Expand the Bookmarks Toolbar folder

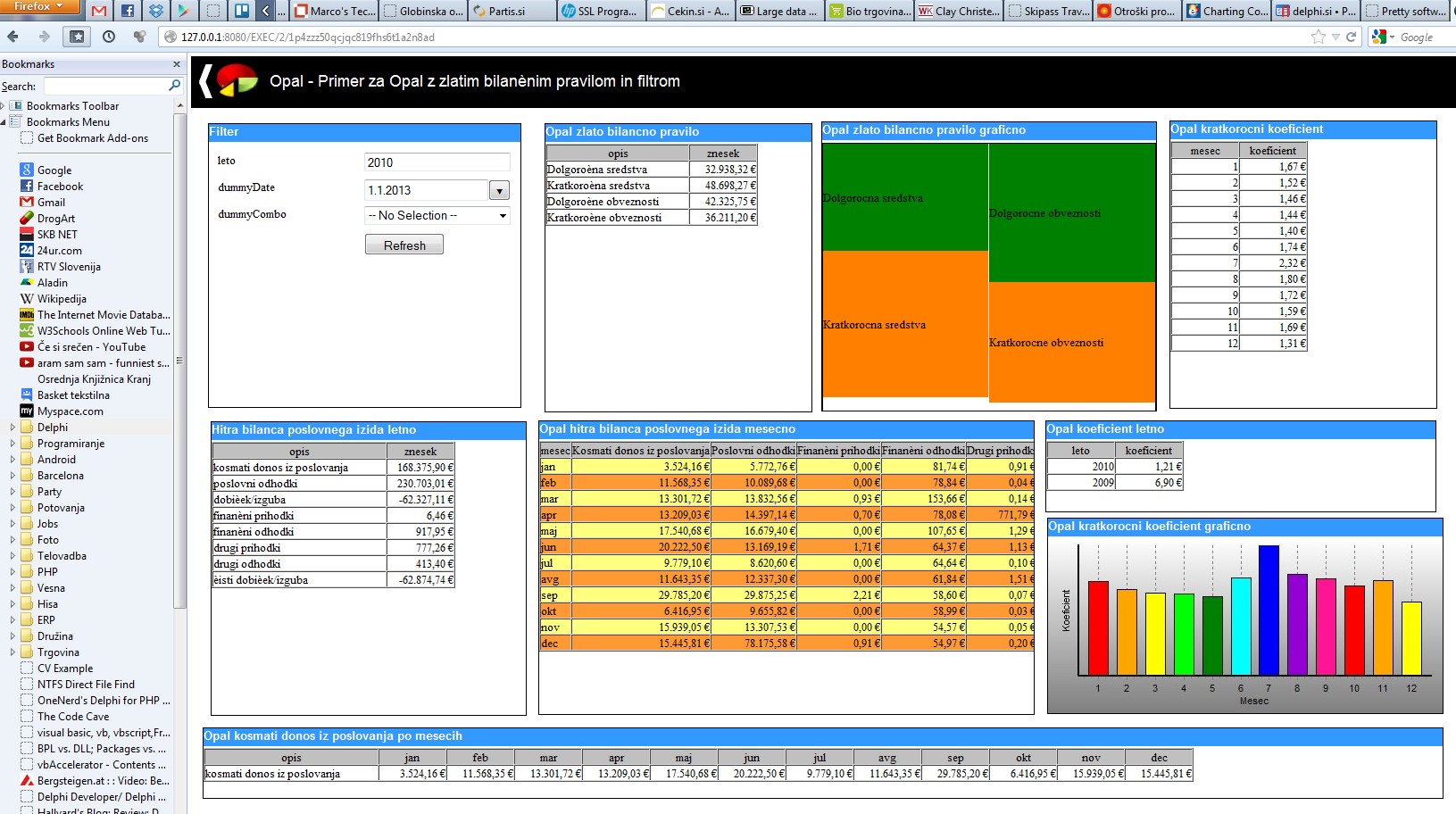(x=4, y=106)
